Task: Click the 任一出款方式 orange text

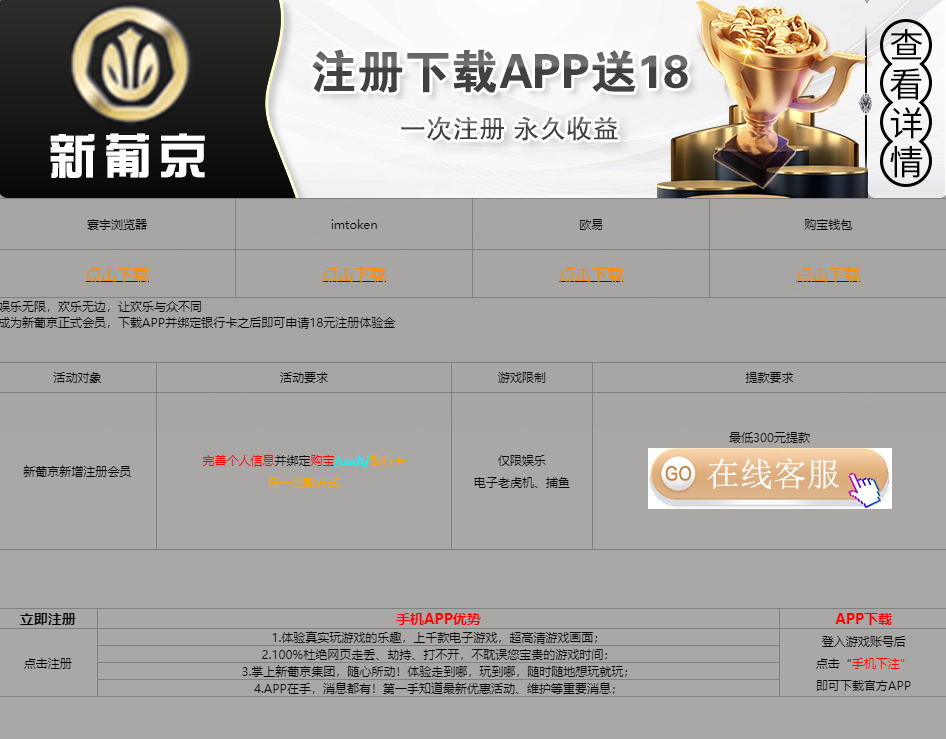Action: click(x=304, y=483)
